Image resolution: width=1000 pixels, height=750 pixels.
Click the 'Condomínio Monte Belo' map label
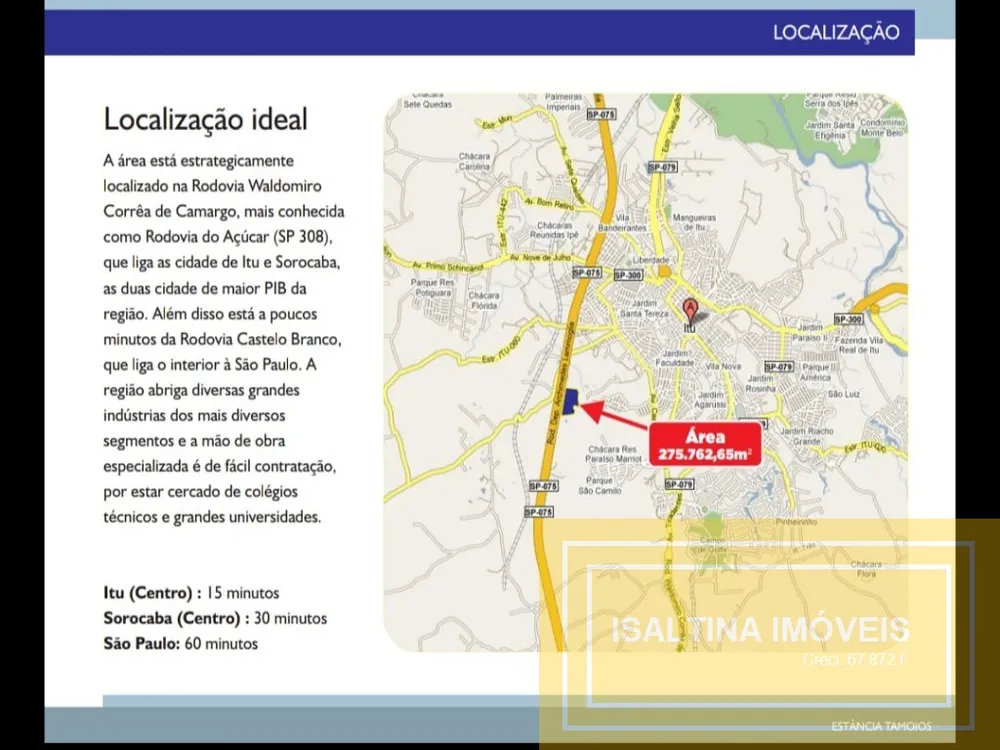pos(882,128)
